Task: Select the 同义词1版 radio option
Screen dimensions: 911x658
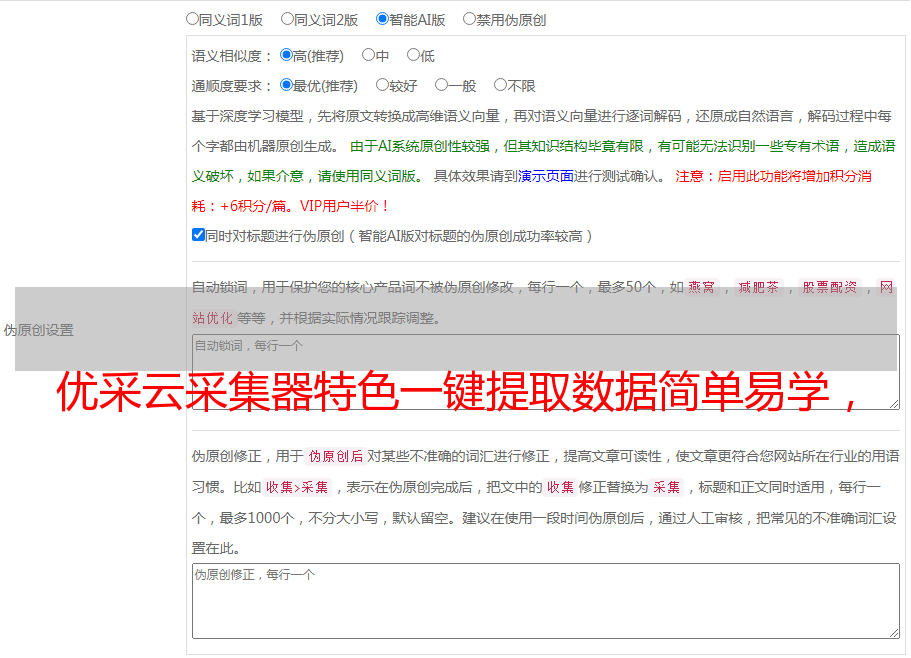Action: click(x=192, y=19)
